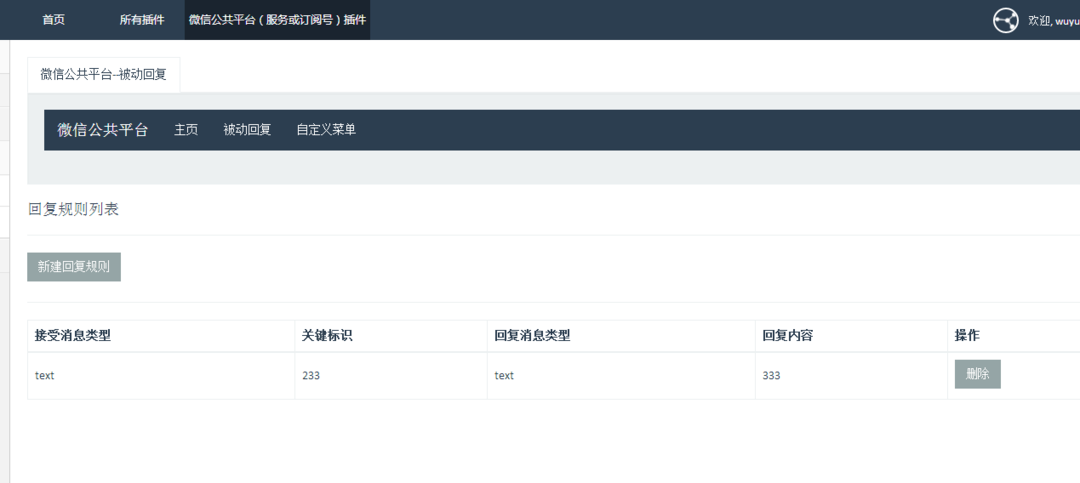The width and height of the screenshot is (1080, 483).
Task: Delete the rule with keyword 233
Action: pos(977,374)
